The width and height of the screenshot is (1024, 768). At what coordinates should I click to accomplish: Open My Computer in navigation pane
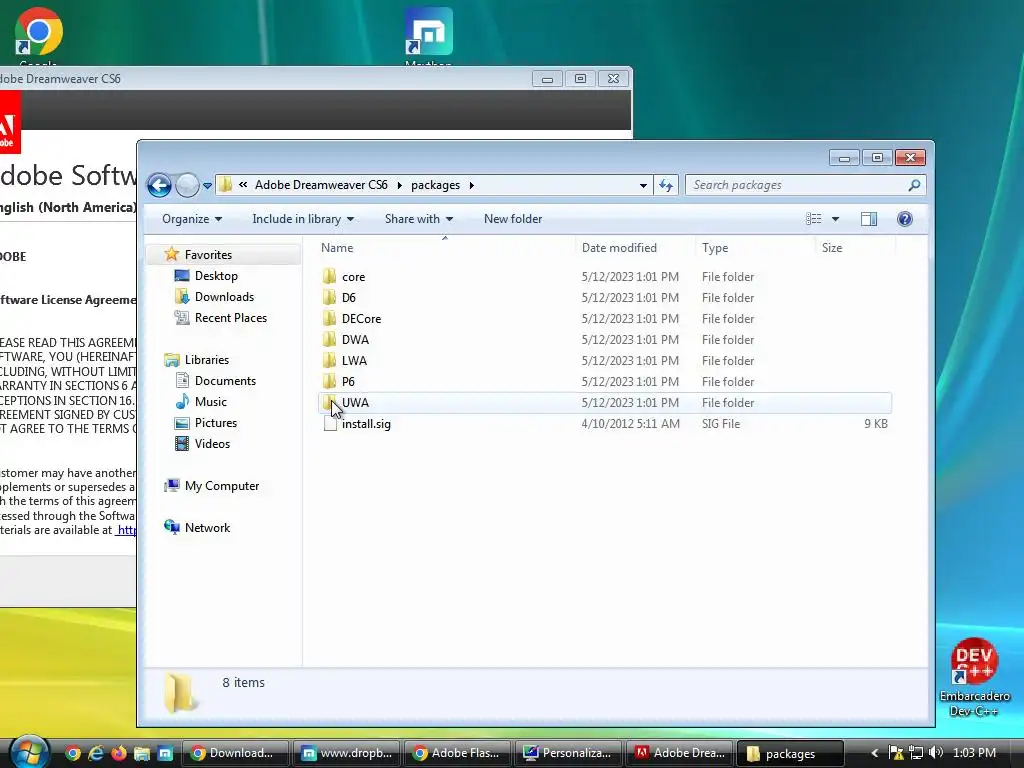click(x=221, y=486)
